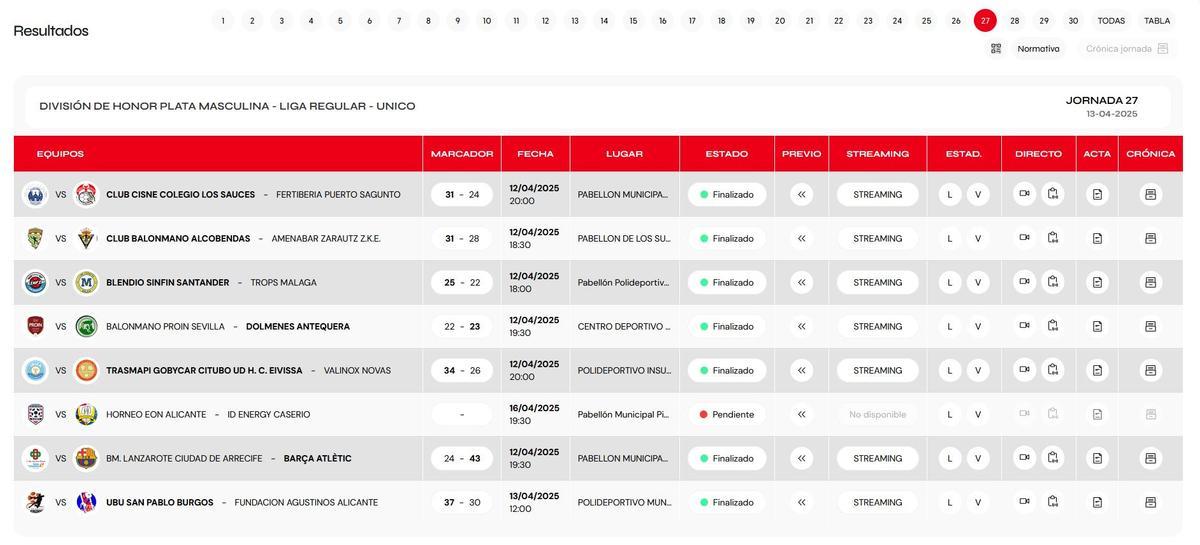Open STREAMING for Balonmano Proin Sevilla match

pyautogui.click(x=877, y=326)
